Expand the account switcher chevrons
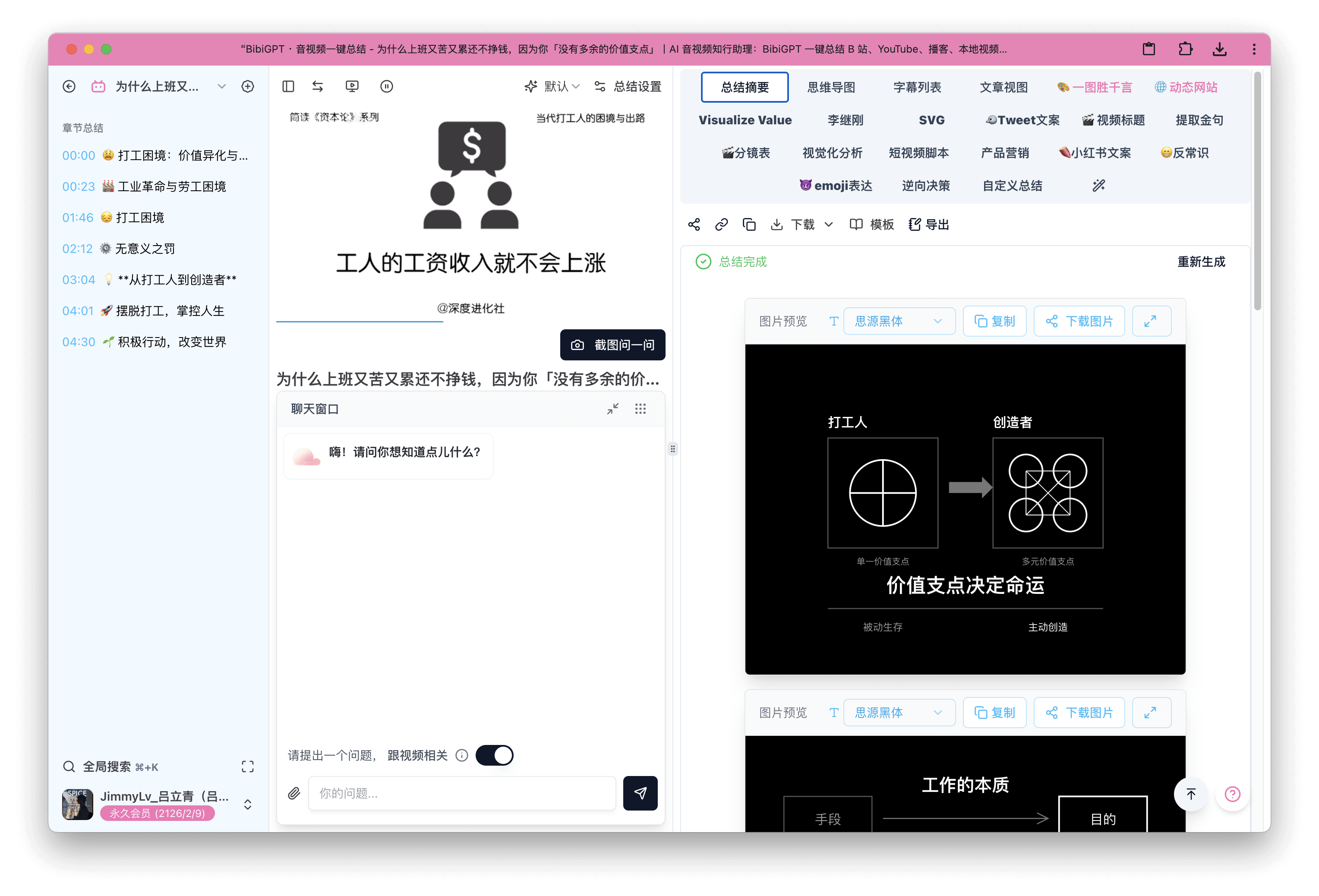 [247, 805]
